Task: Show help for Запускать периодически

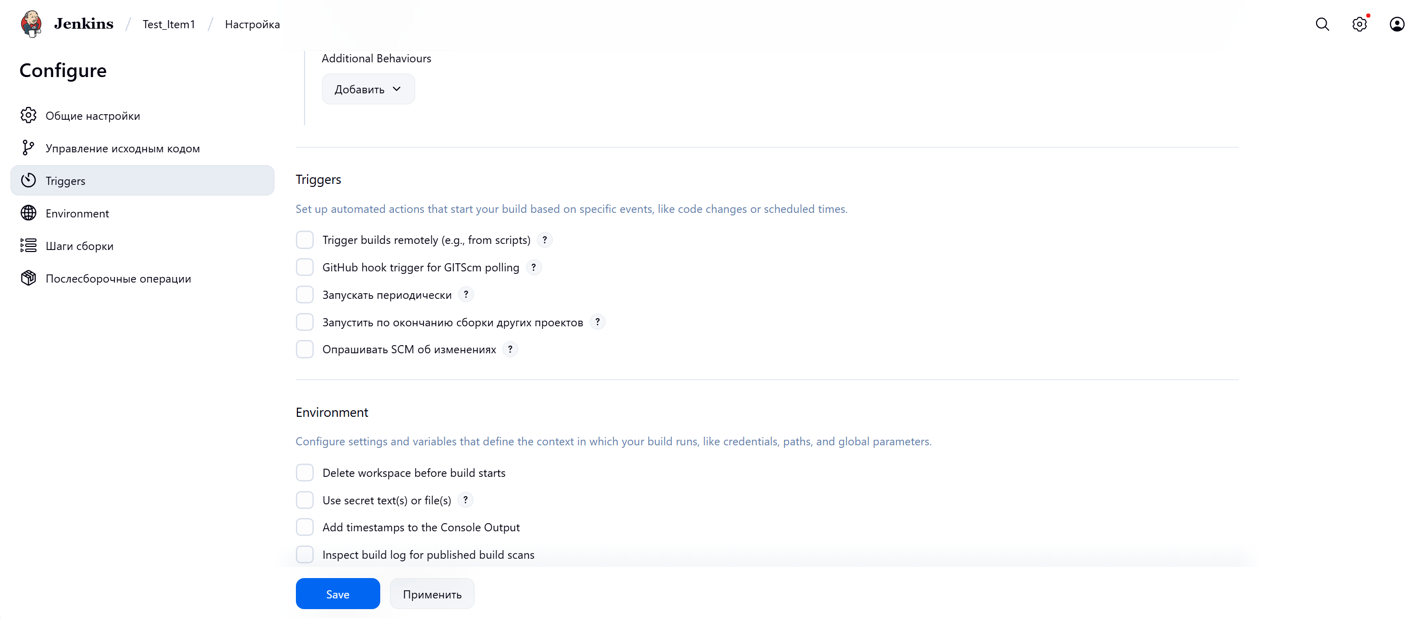Action: (466, 295)
